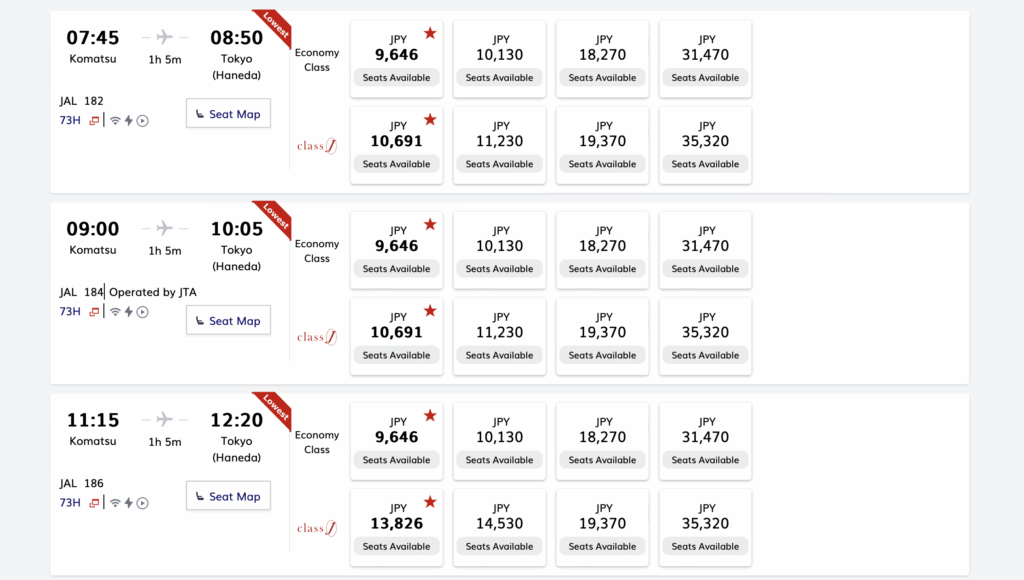Choose the JPY 14,530 Class J fare at 11:15
Viewport: 1024px width, 580px height.
500,528
